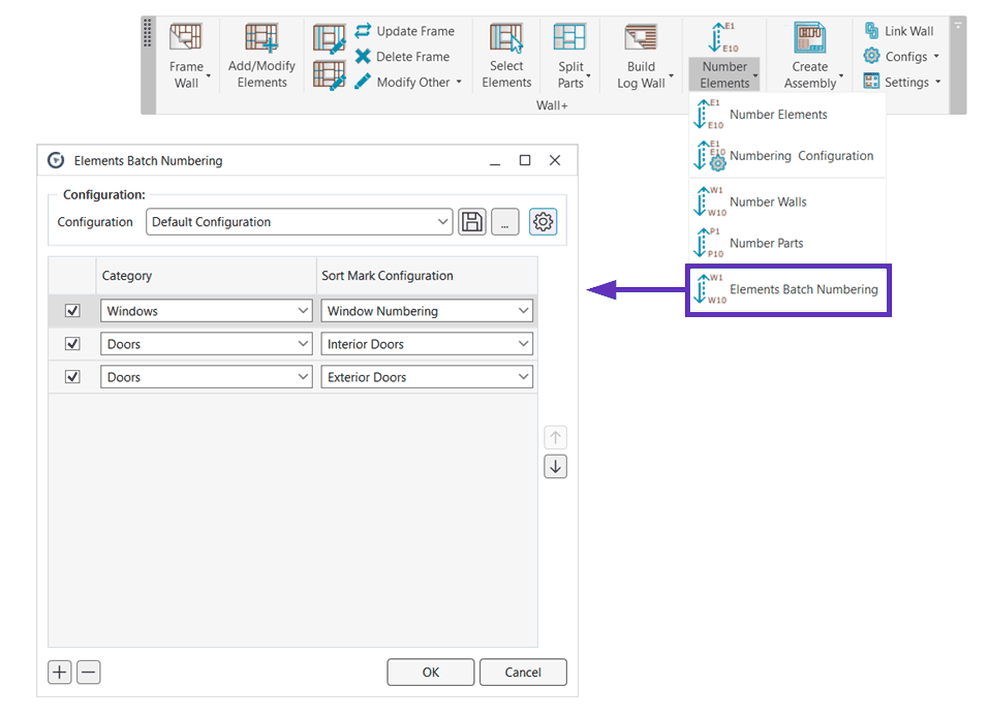
Task: Click the Category column header
Action: pyautogui.click(x=206, y=276)
